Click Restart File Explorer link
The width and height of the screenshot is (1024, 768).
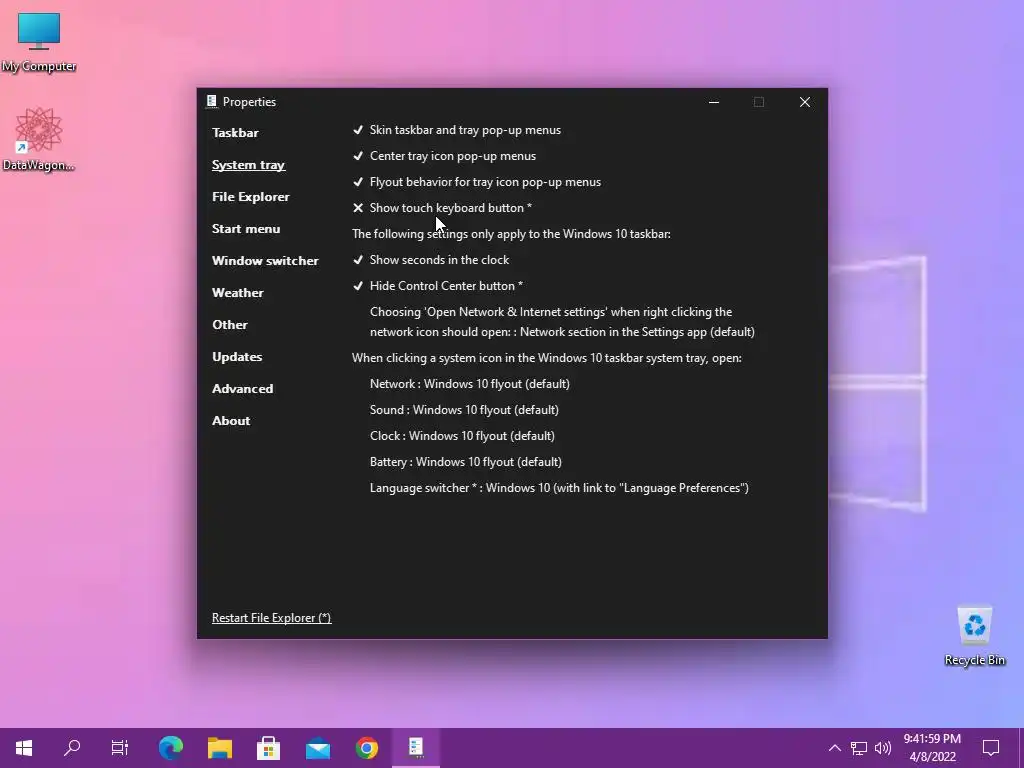(272, 618)
